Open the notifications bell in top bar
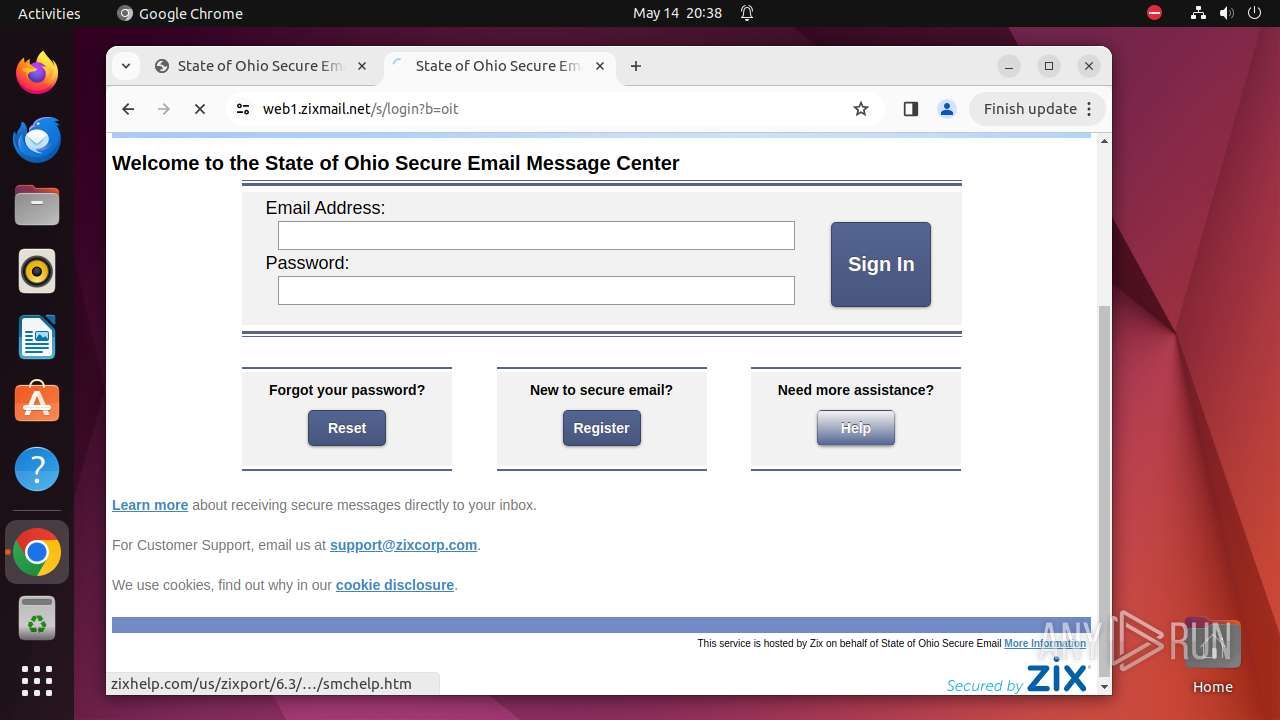This screenshot has width=1280, height=720. [747, 13]
